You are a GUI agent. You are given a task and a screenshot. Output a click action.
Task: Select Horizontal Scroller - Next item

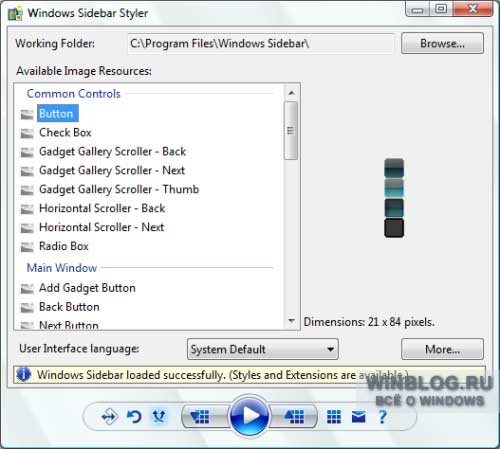101,227
